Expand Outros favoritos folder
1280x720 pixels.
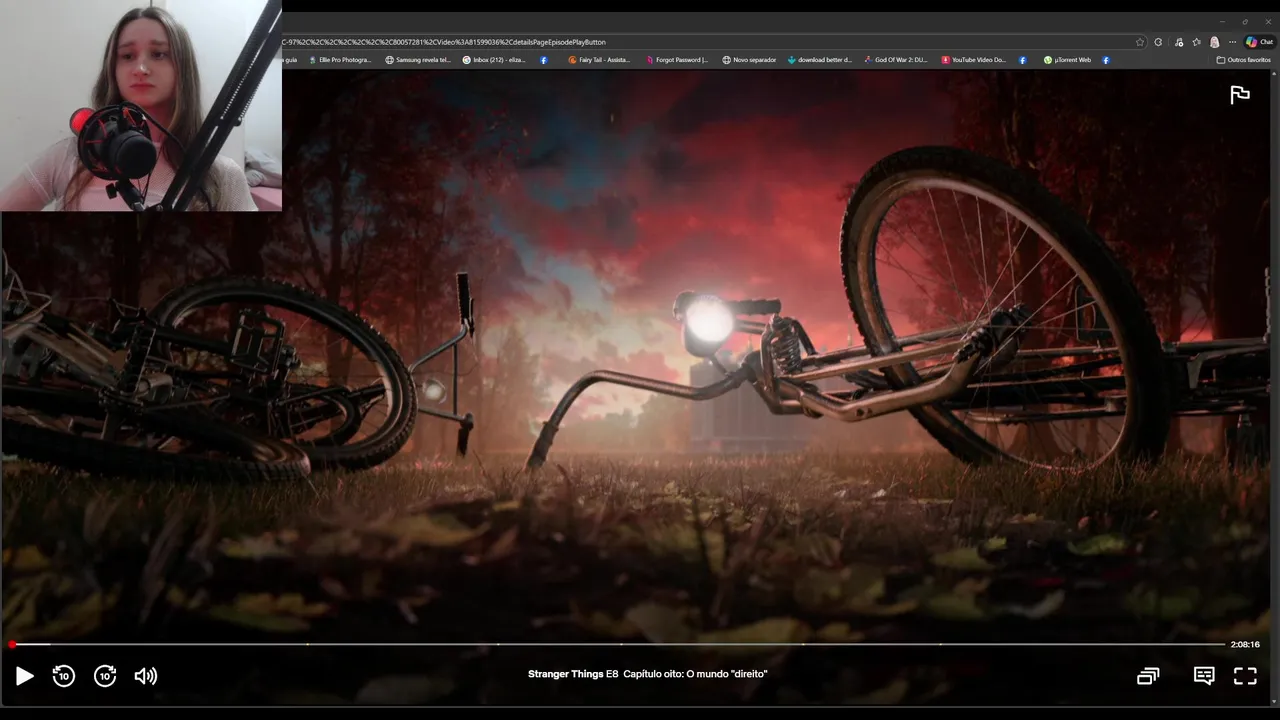tap(1243, 60)
